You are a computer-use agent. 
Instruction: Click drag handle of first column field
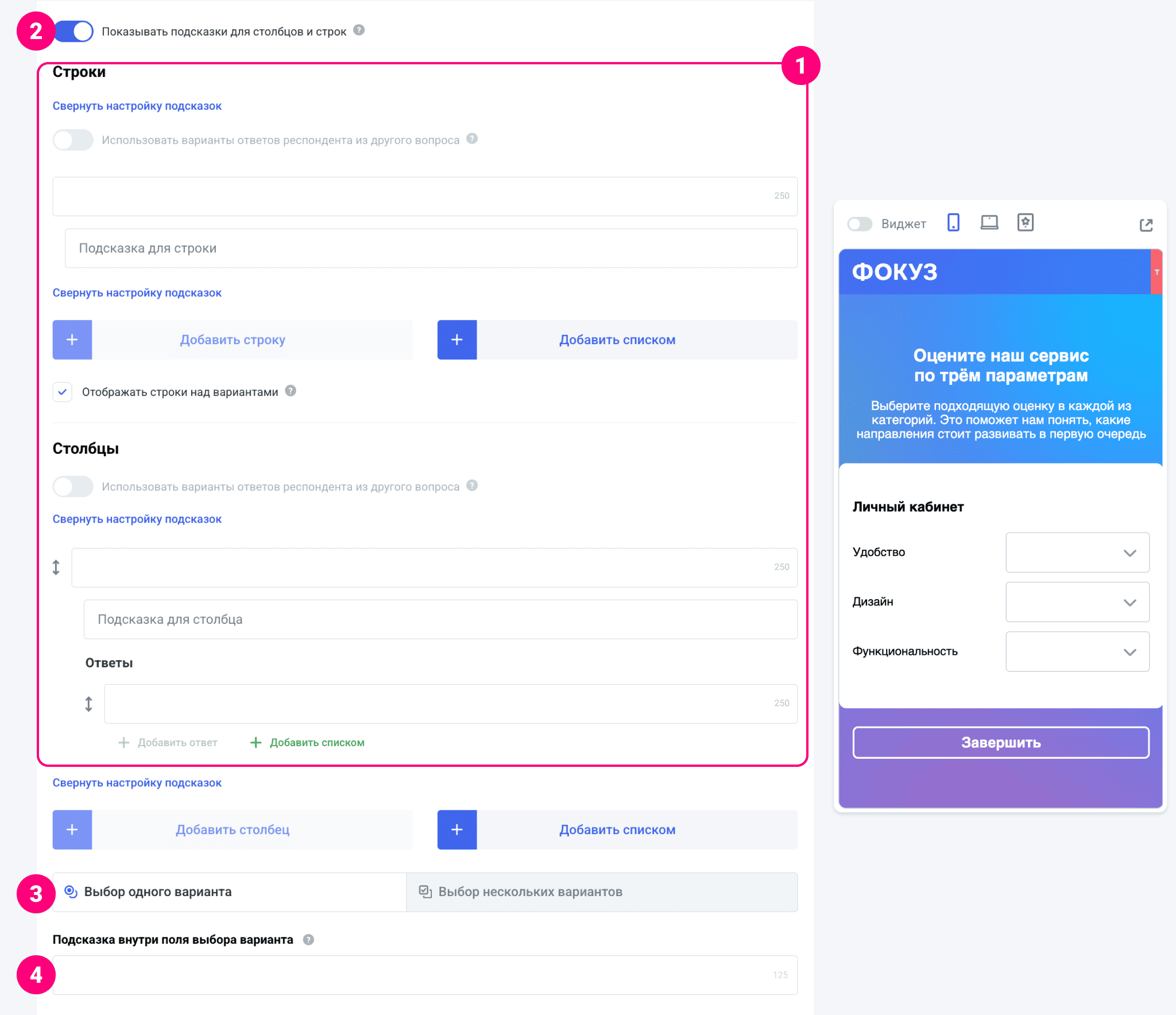click(56, 568)
